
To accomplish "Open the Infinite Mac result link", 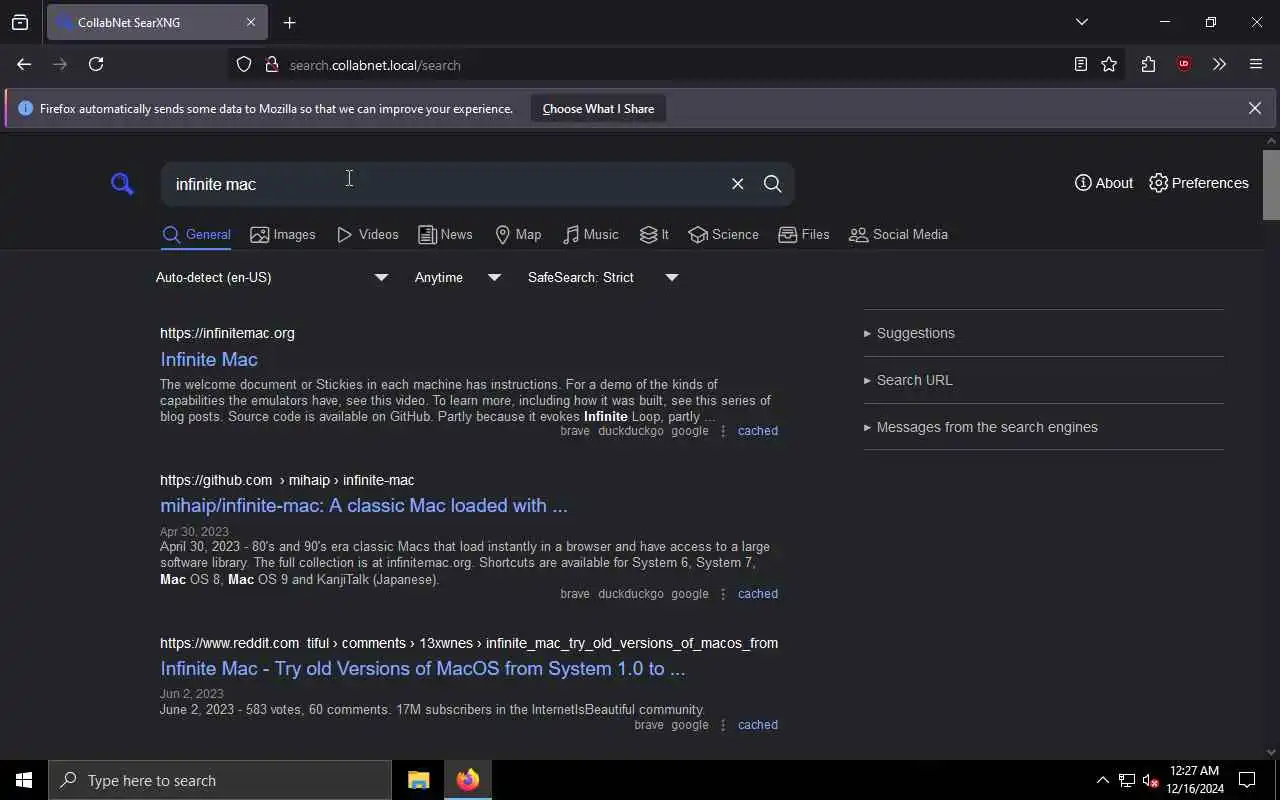I will click(209, 359).
